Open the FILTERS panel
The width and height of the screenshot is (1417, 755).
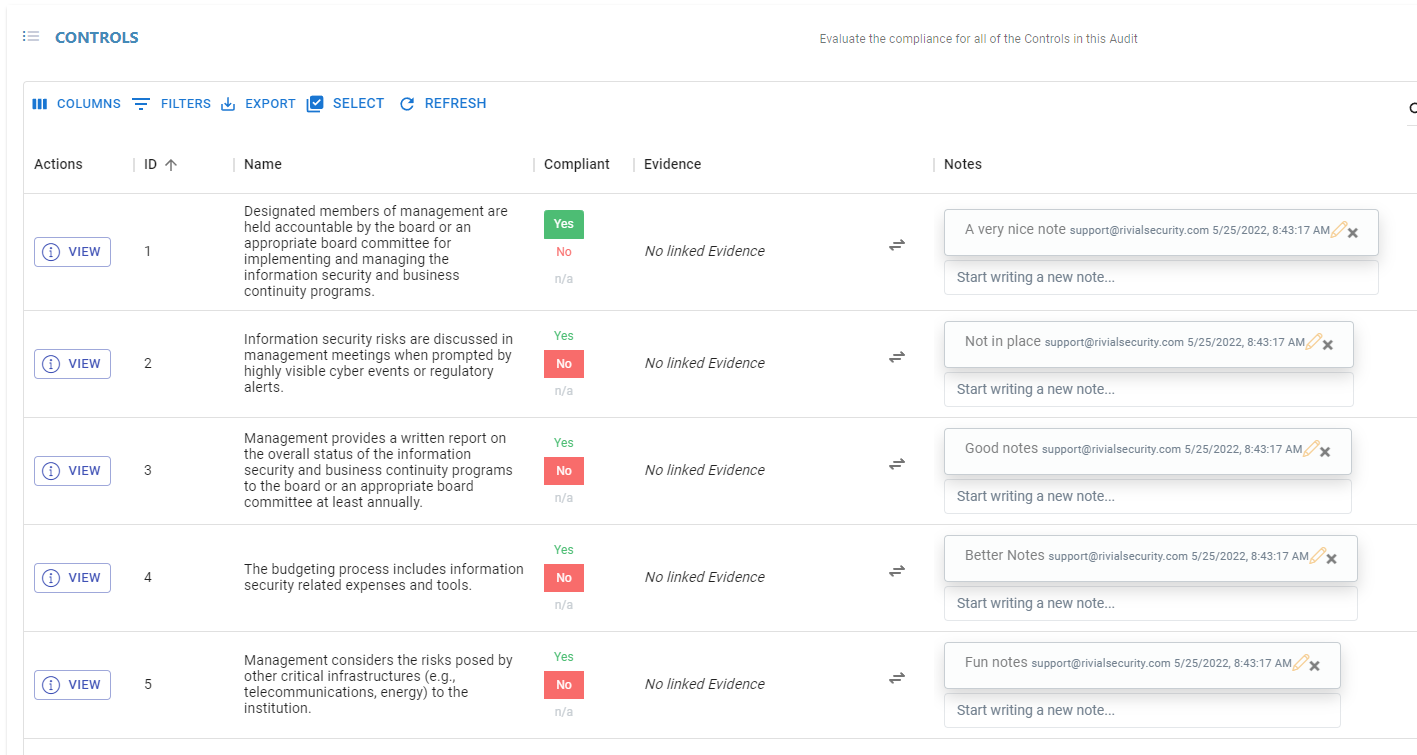pos(172,104)
